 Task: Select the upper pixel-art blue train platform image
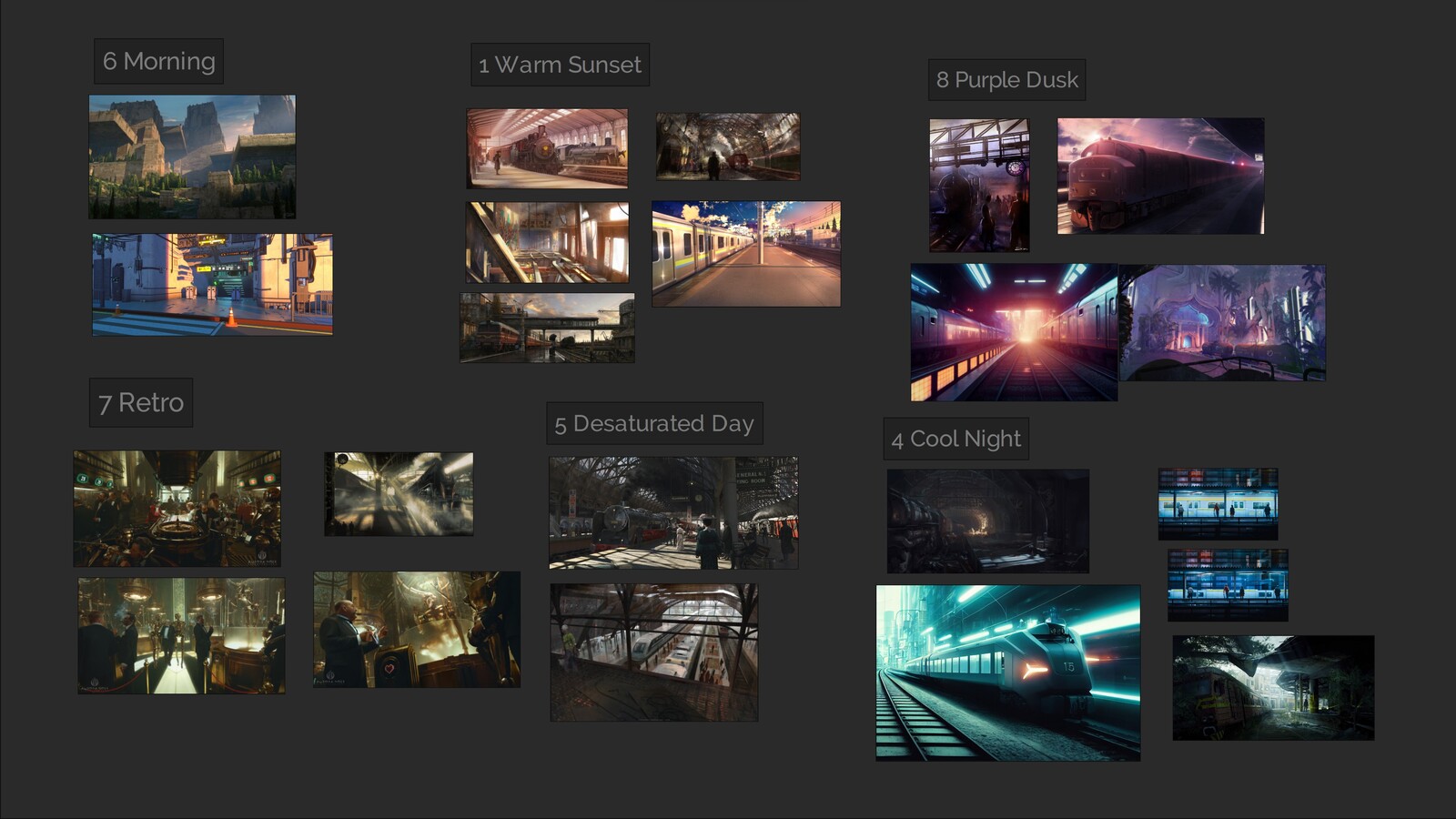(1218, 503)
